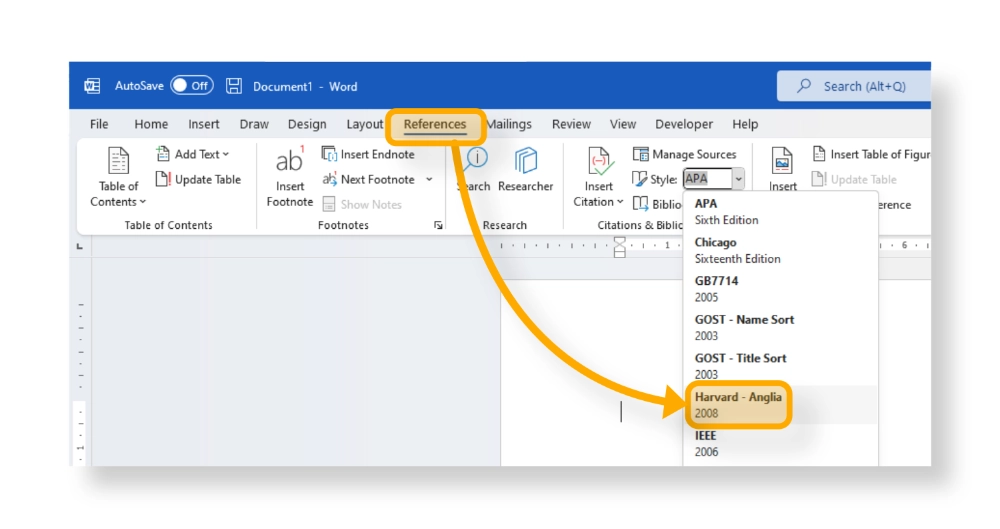Click the Insert Footnote icon
The image size is (1000, 529).
point(290,162)
